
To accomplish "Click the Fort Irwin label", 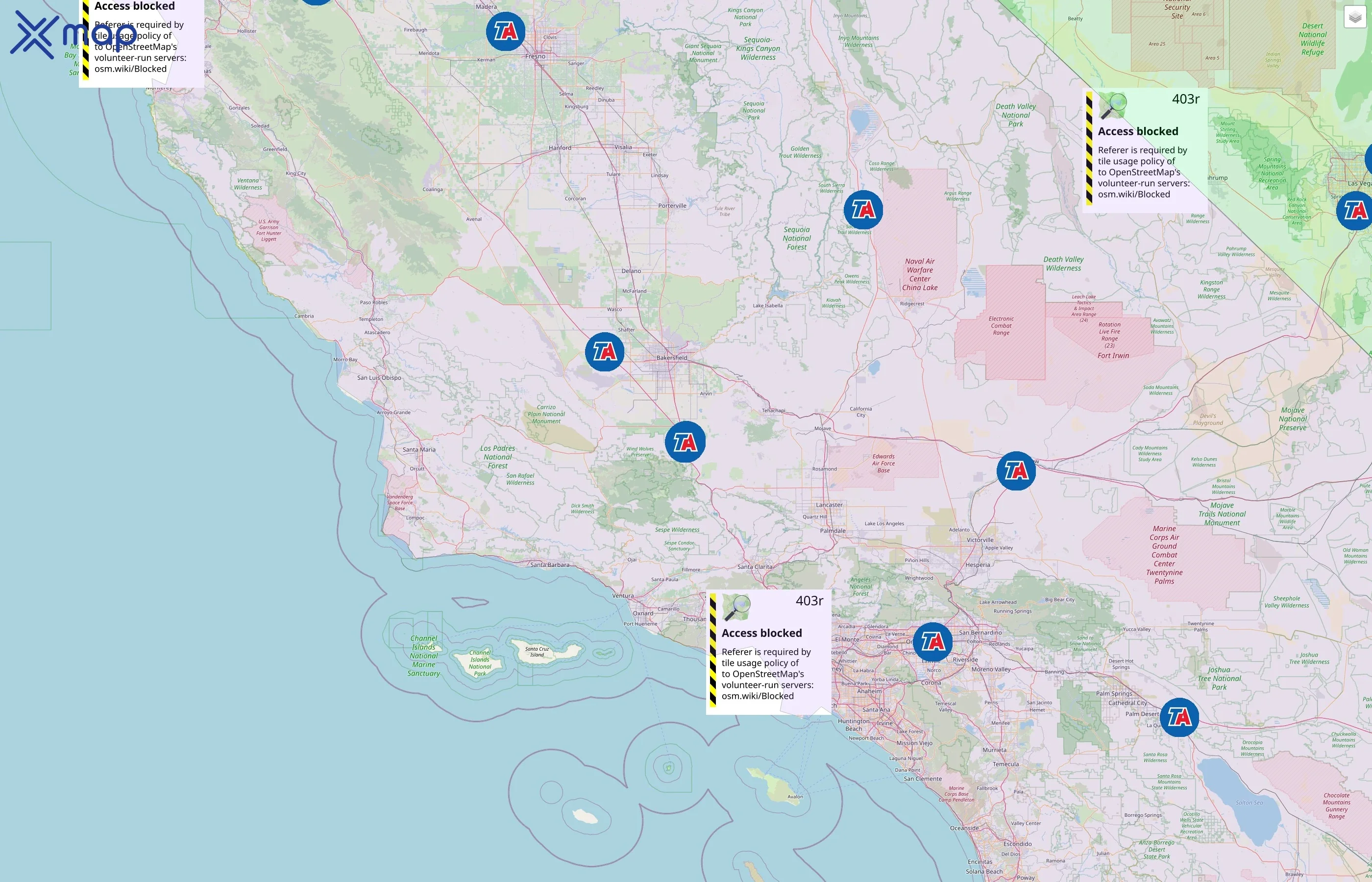I will pos(1113,355).
